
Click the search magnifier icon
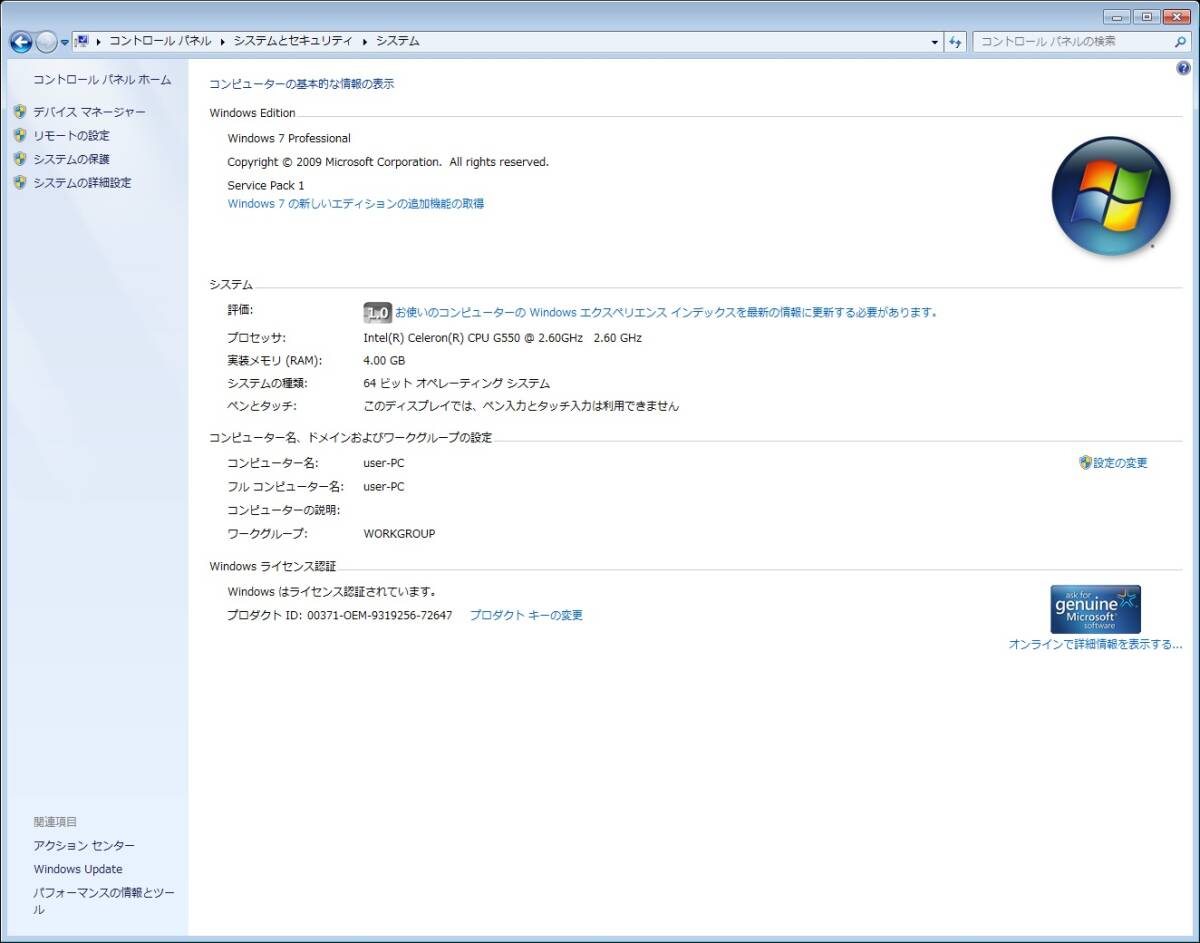click(x=1180, y=42)
